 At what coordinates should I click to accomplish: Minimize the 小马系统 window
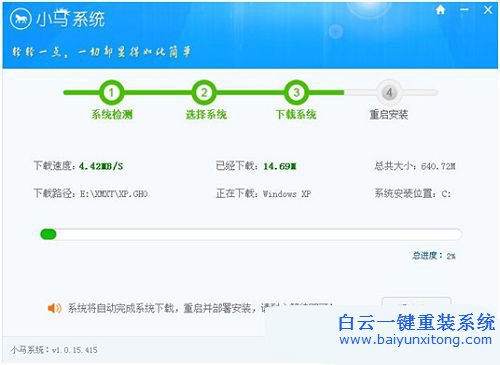(x=464, y=10)
